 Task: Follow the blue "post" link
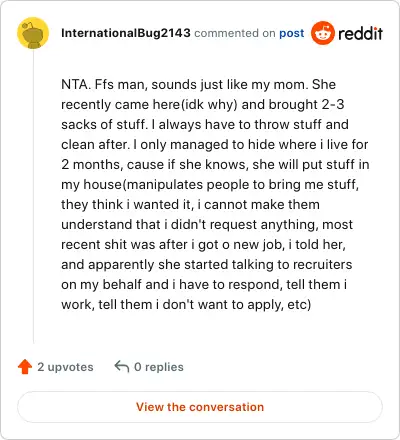[292, 33]
